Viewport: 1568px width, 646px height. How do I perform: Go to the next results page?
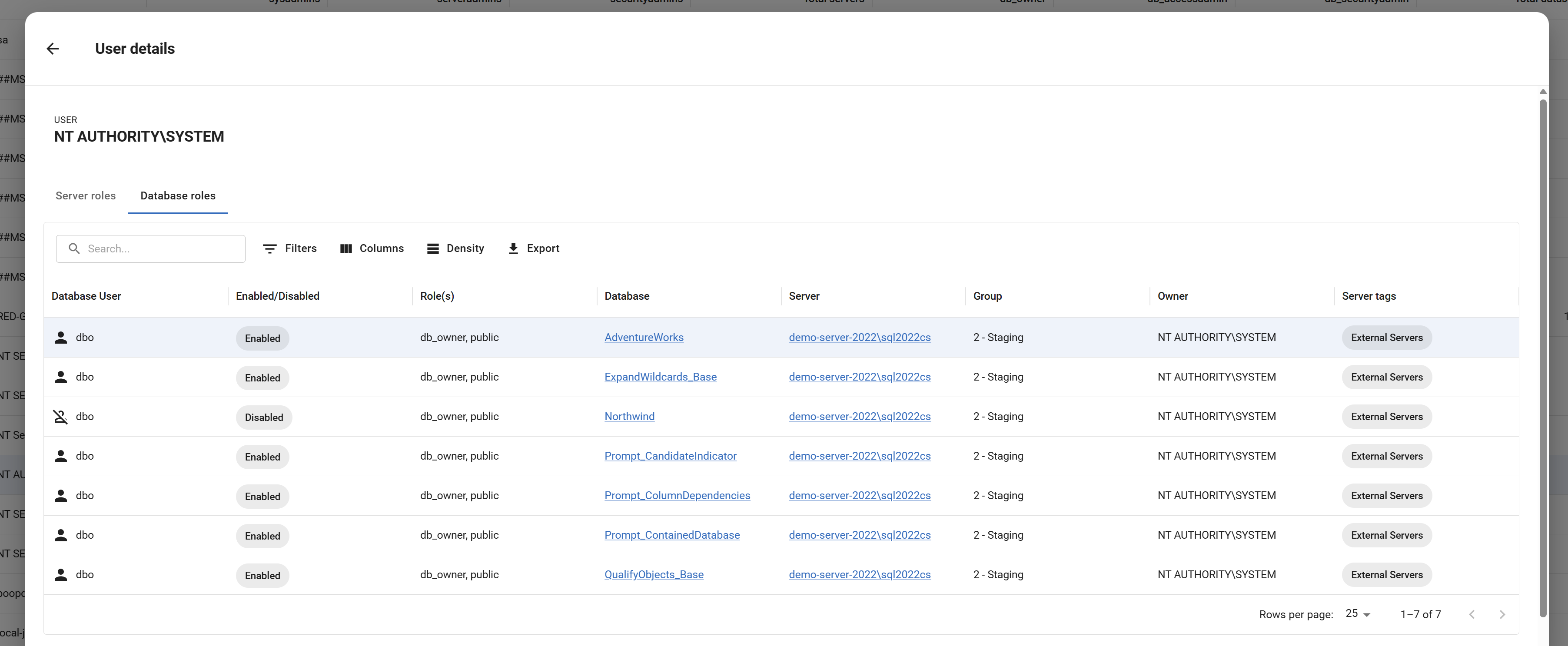pos(1502,614)
